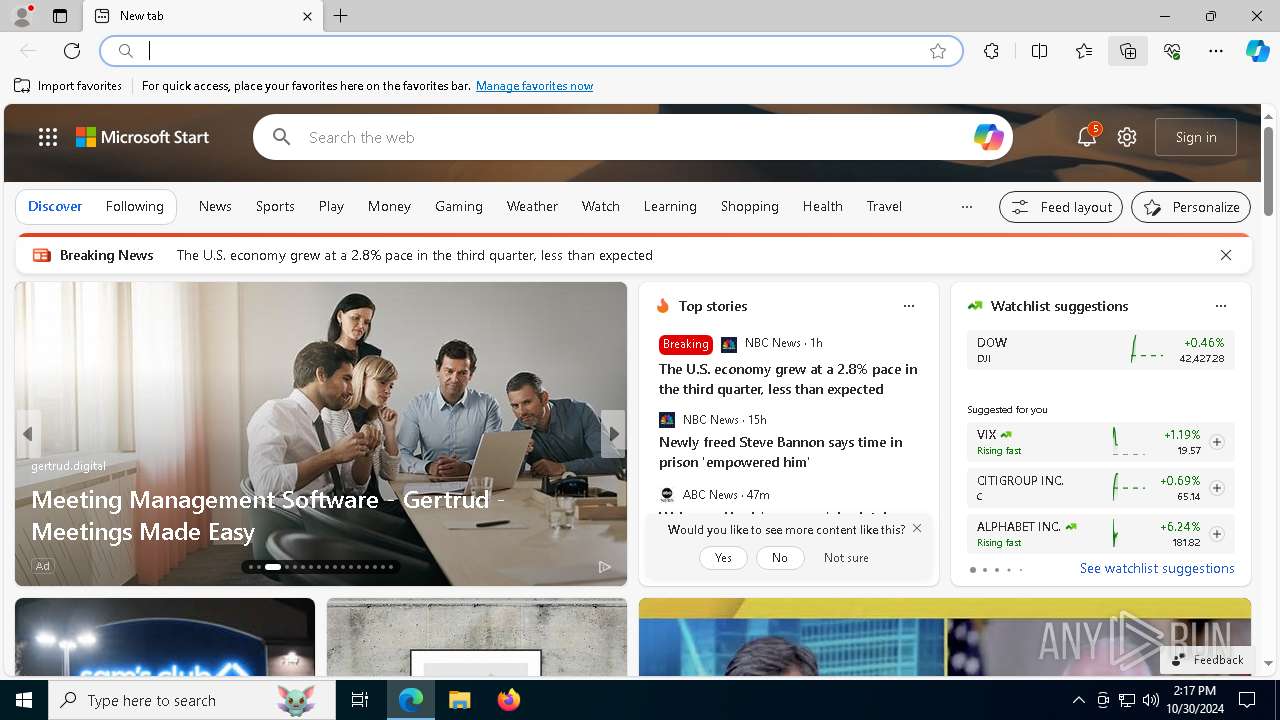The image size is (1280, 720).
Task: Close the content feedback prompt
Action: click(x=917, y=528)
